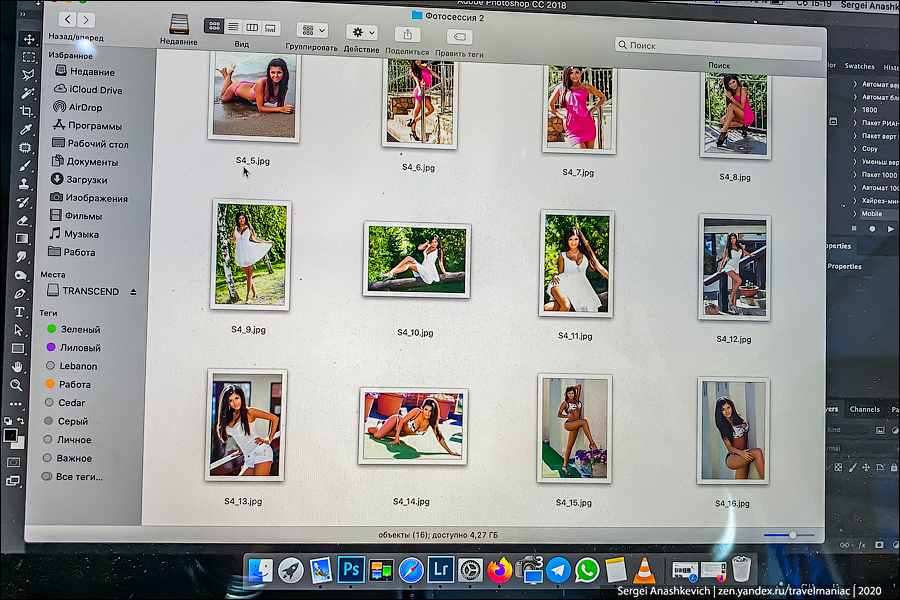Switch to the Channels tab
900x600 pixels.
(x=864, y=409)
